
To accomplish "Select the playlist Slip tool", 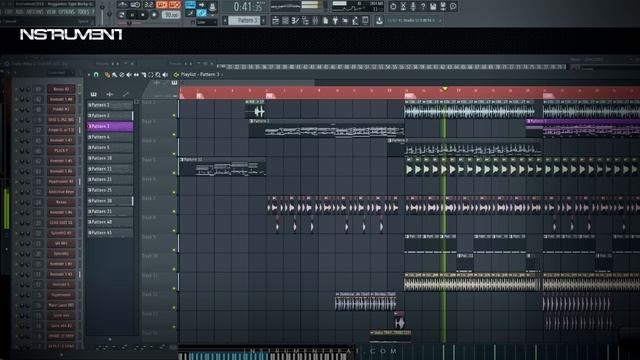I will [136, 75].
